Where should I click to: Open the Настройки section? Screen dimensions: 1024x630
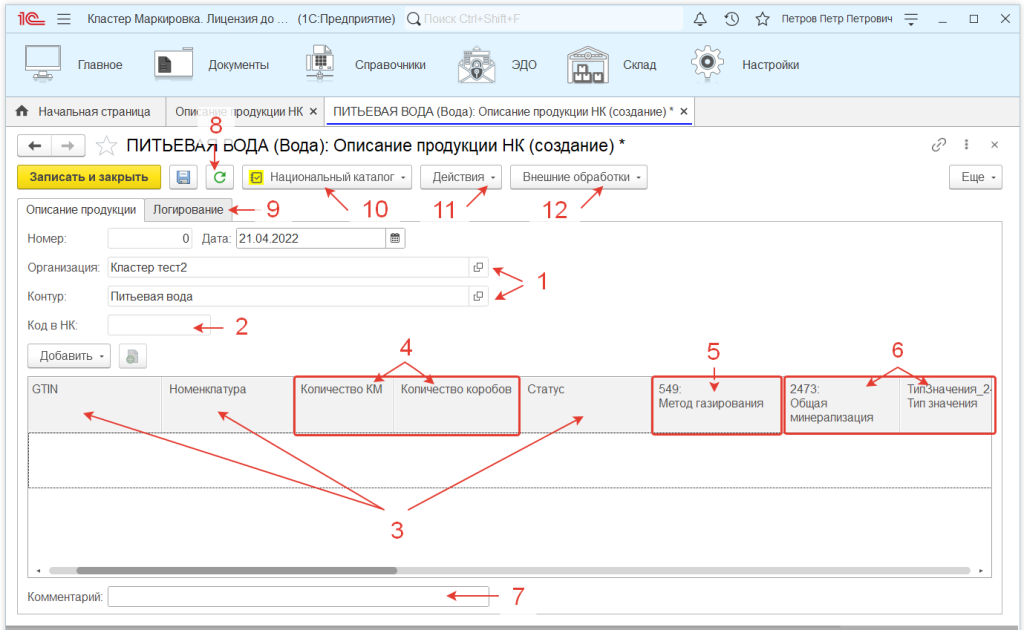tap(745, 65)
